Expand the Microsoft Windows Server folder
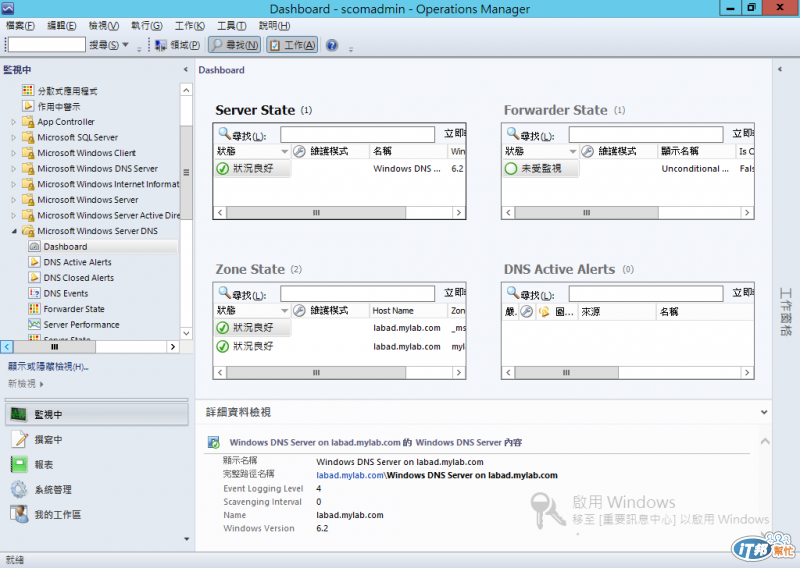Image resolution: width=800 pixels, height=568 pixels. pyautogui.click(x=14, y=200)
